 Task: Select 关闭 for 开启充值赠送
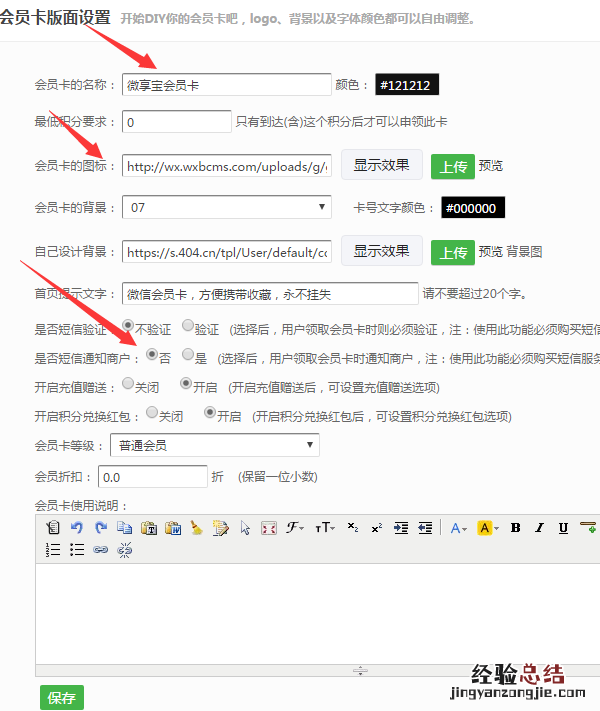click(x=128, y=383)
